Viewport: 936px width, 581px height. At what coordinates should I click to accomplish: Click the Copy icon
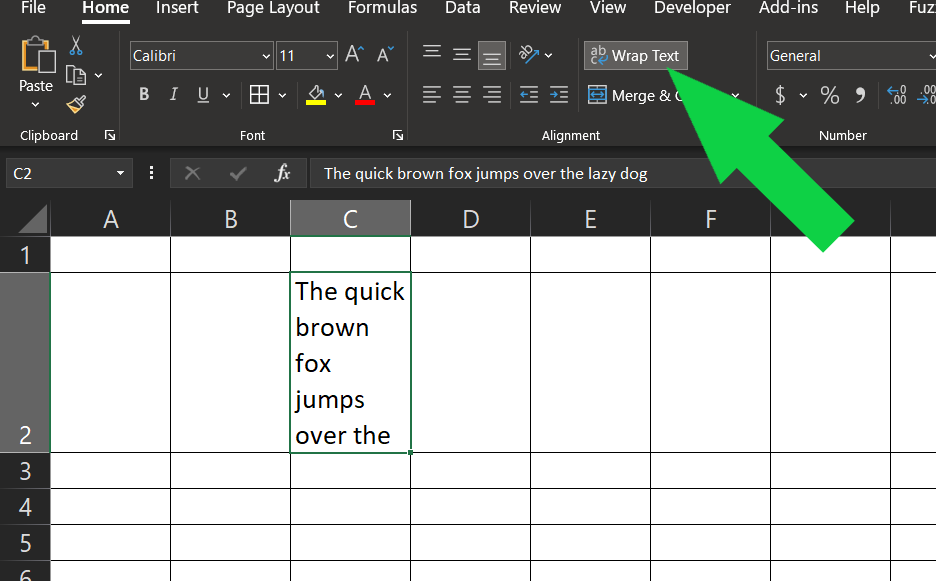[76, 75]
